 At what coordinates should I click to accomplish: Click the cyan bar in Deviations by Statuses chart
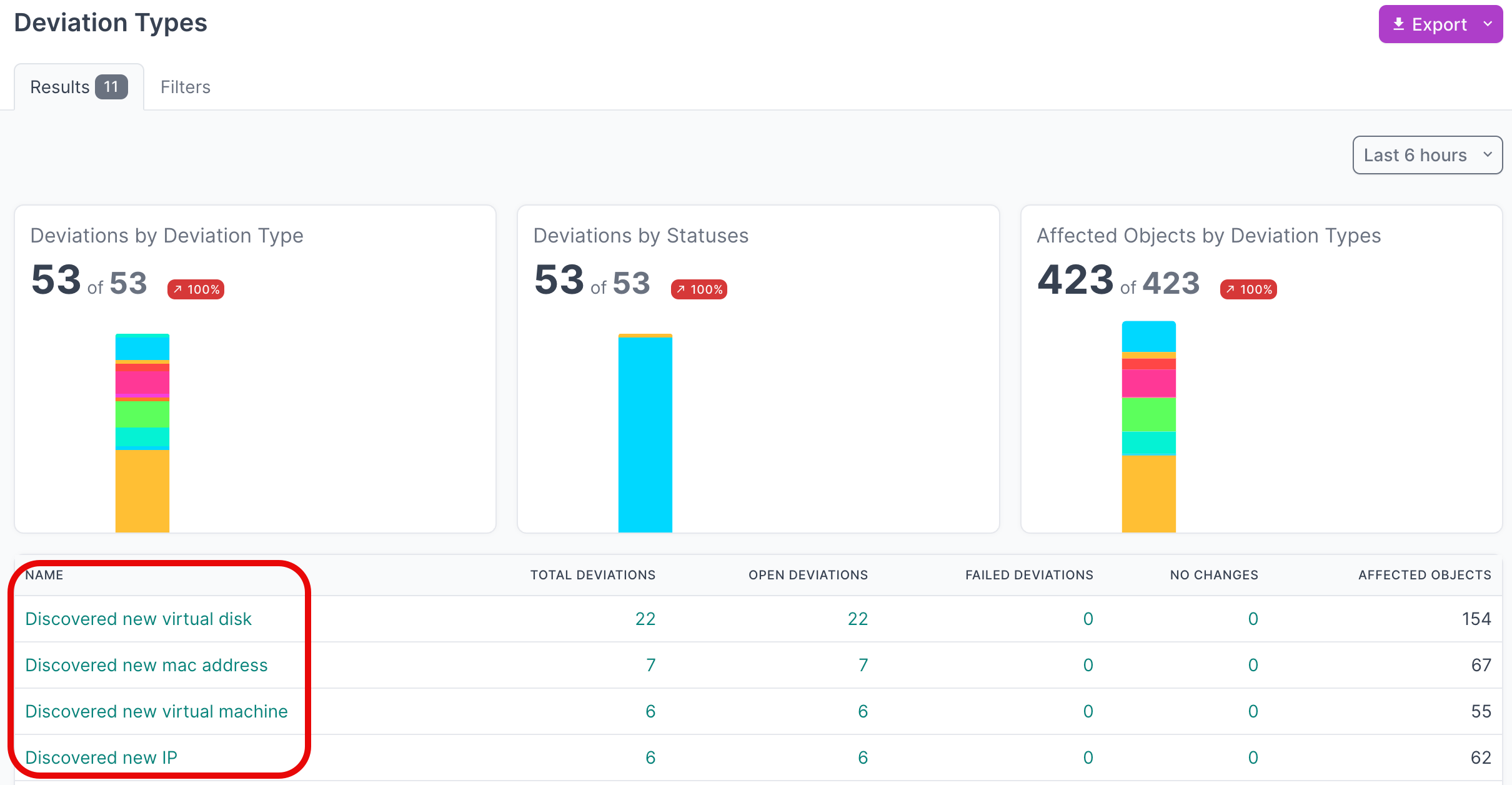click(x=645, y=434)
